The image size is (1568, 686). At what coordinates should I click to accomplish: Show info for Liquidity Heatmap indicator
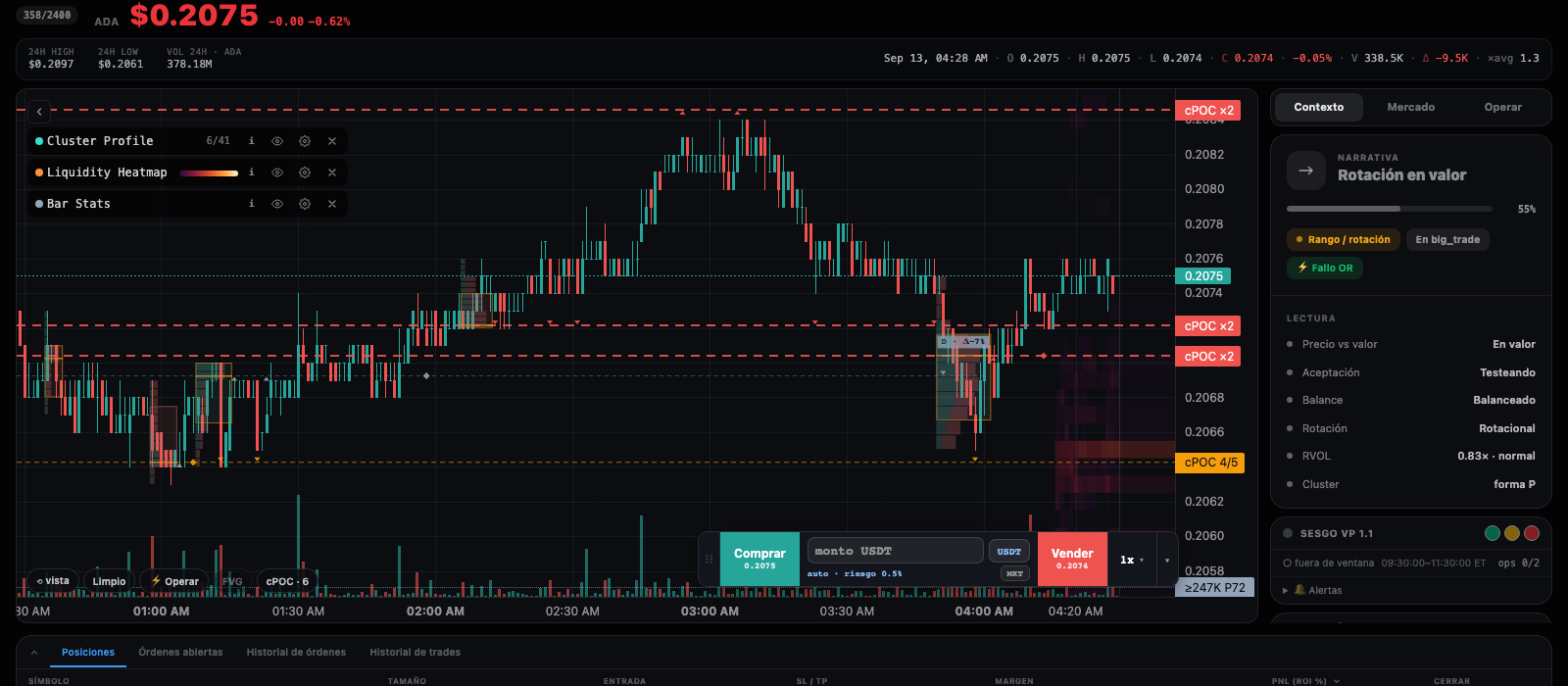pos(251,172)
